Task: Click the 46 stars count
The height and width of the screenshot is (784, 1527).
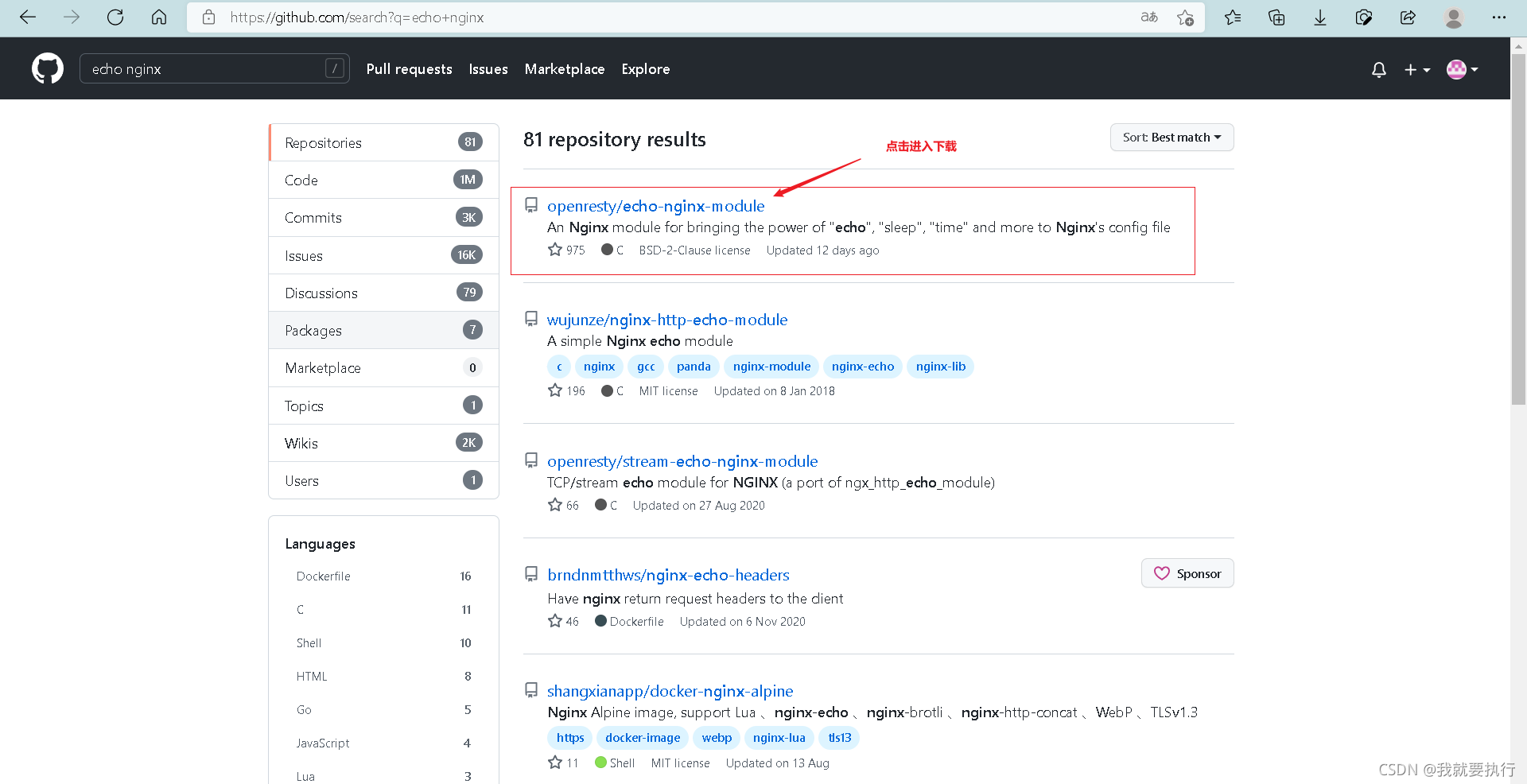Action: point(563,621)
